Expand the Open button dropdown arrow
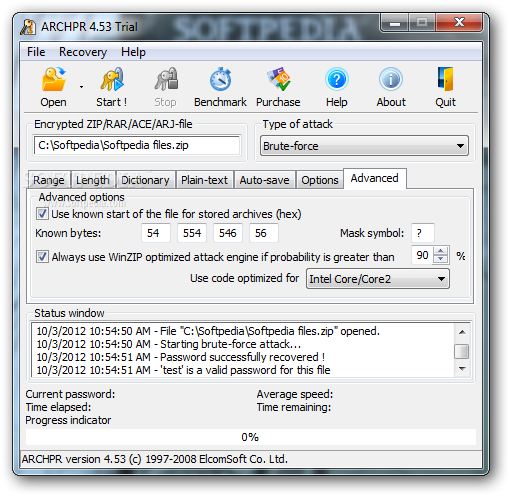 81,87
